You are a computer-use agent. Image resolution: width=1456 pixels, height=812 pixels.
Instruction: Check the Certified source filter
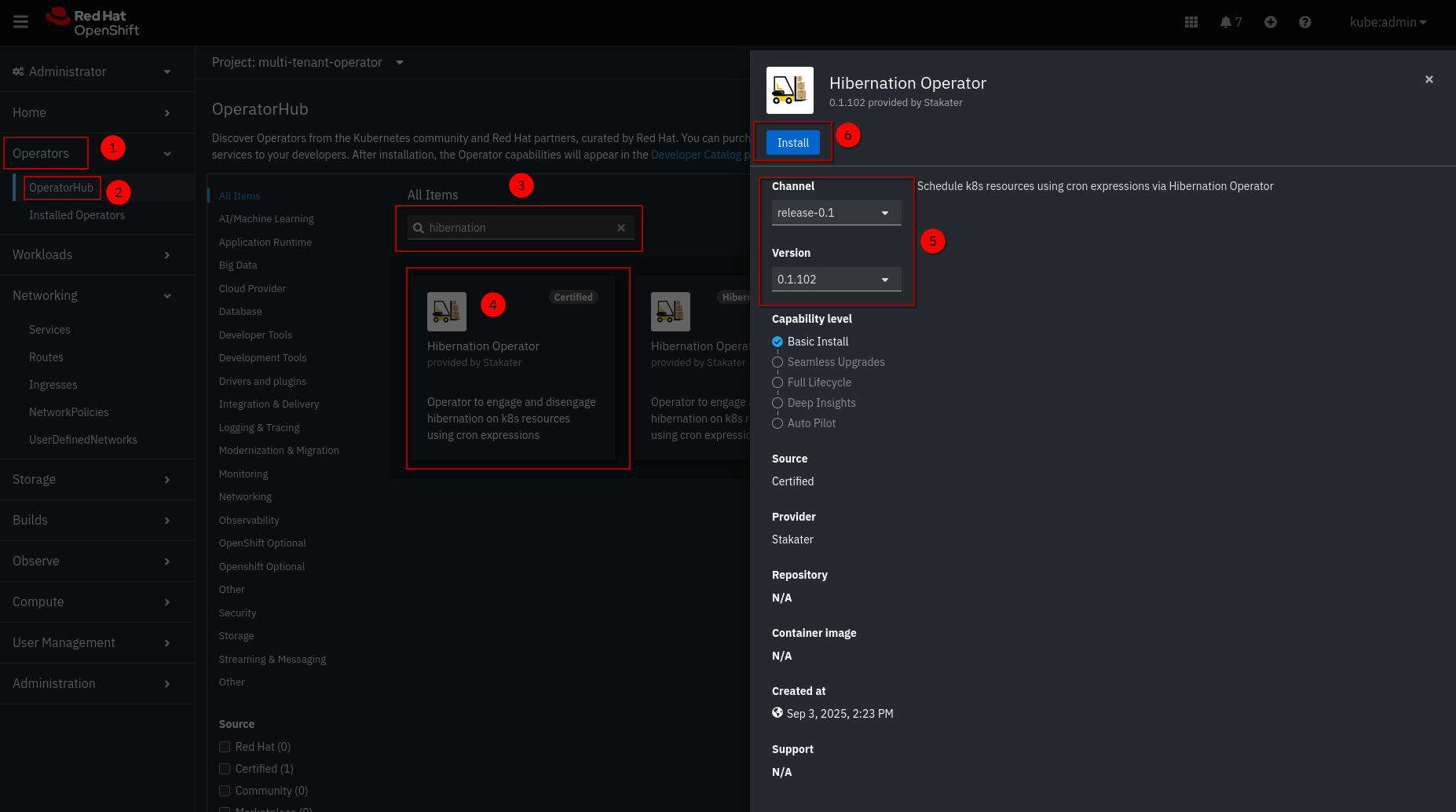pos(225,769)
